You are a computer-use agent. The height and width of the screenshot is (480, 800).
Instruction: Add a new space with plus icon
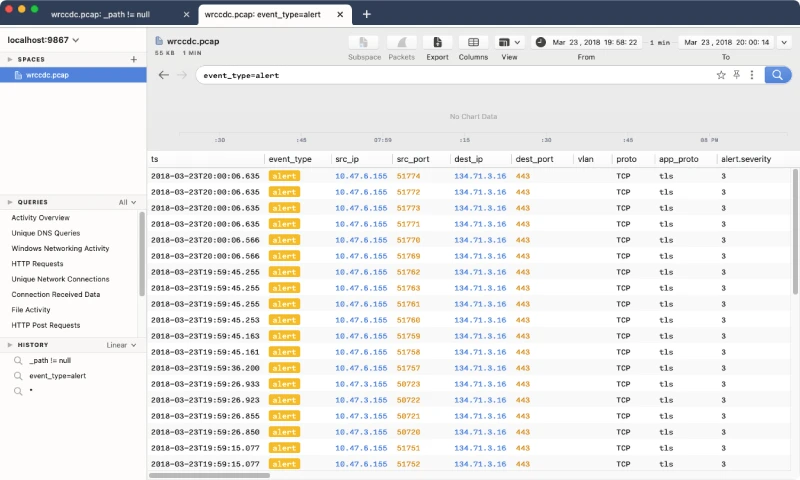(x=134, y=59)
